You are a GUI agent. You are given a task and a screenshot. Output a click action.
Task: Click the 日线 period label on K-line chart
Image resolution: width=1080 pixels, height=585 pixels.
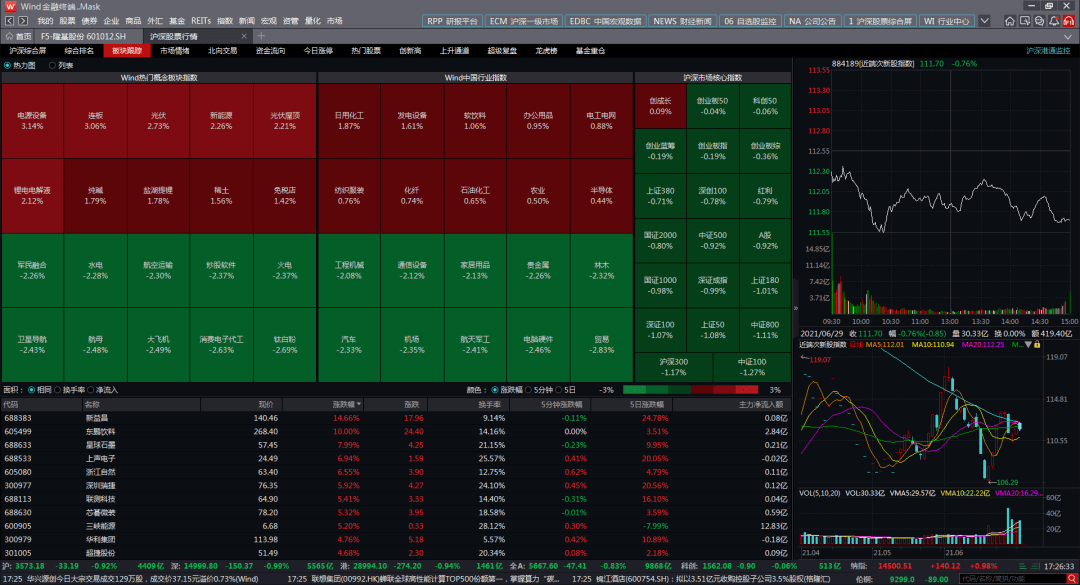click(x=856, y=345)
